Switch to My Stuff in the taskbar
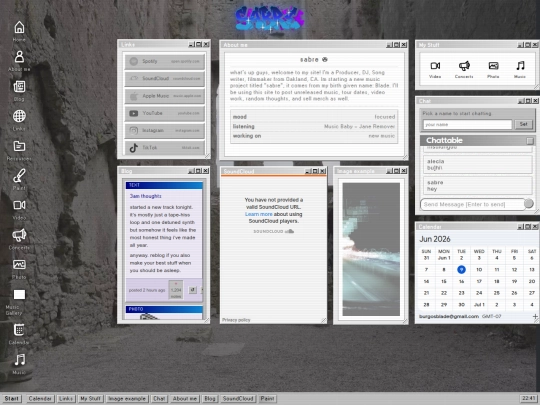The image size is (540, 405). (x=90, y=398)
